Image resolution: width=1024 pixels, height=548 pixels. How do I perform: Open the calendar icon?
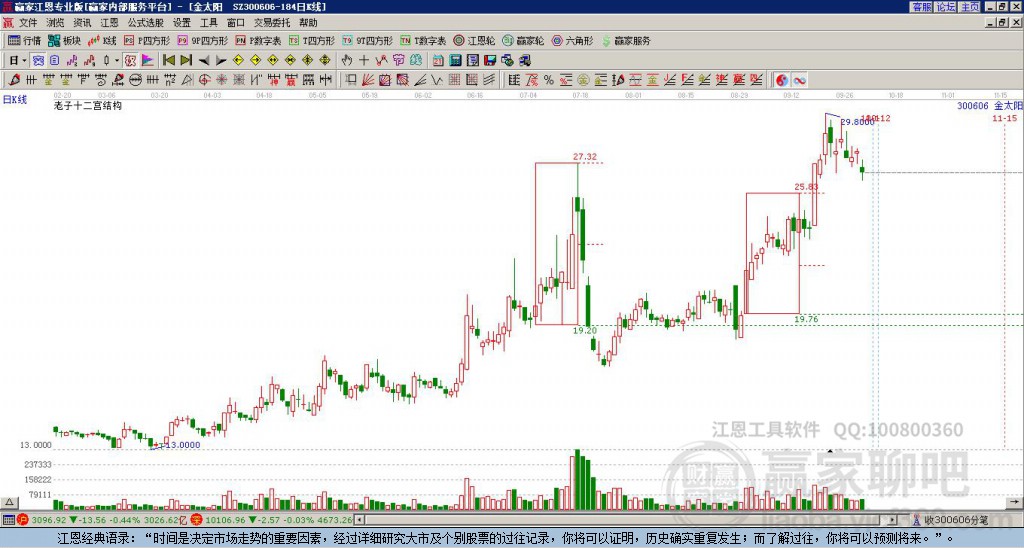pos(438,60)
